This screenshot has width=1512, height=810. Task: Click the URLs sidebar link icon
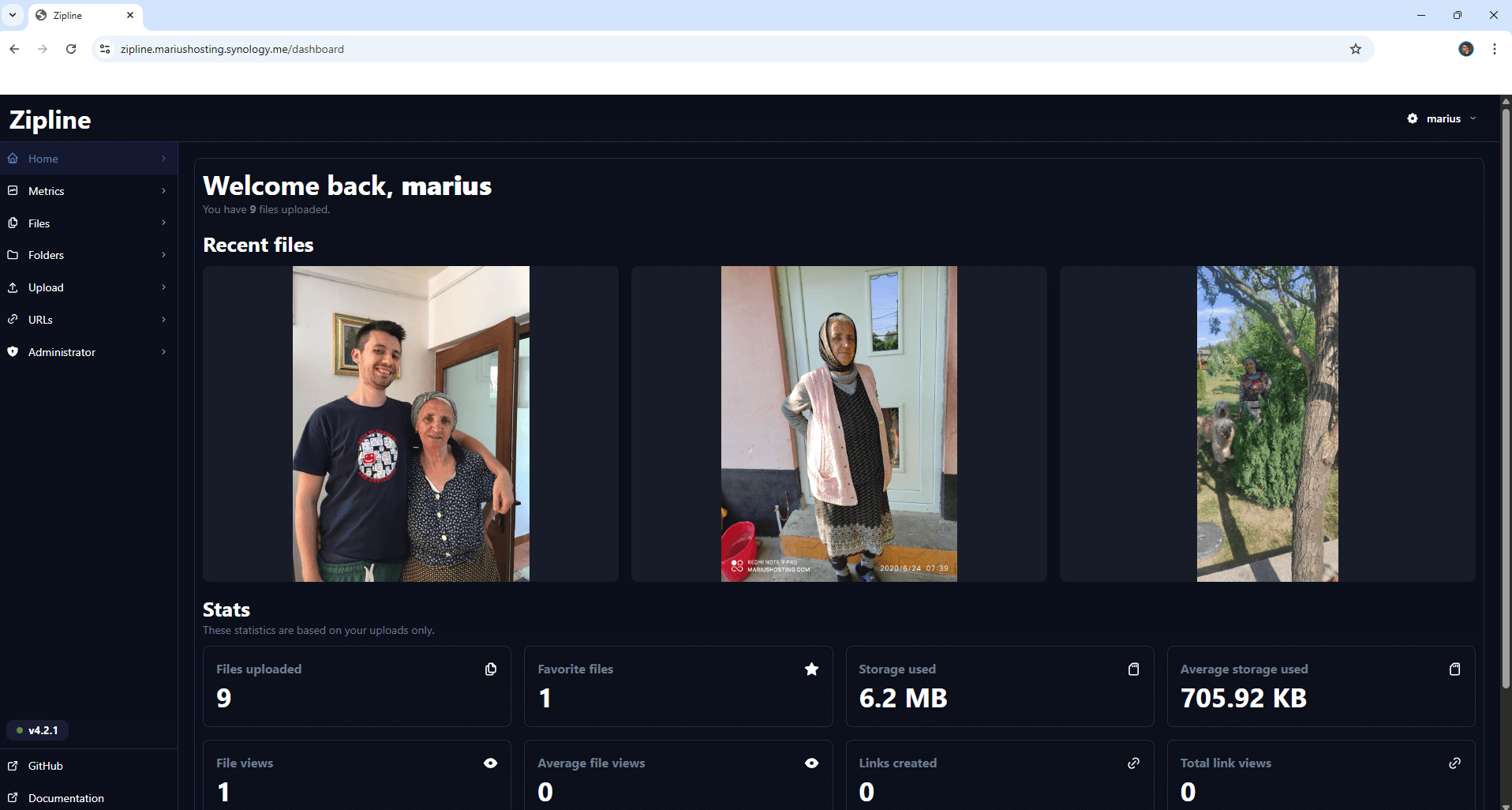pos(13,320)
